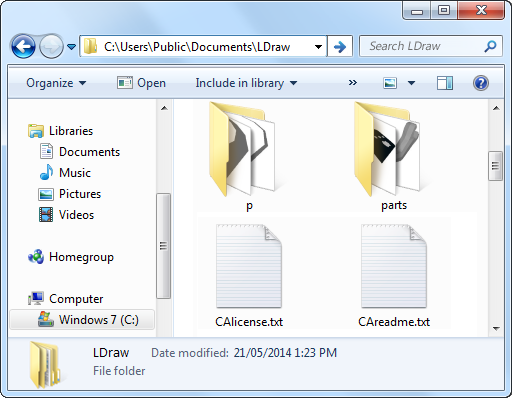Select the address bar path text
The height and width of the screenshot is (398, 512).
197,47
